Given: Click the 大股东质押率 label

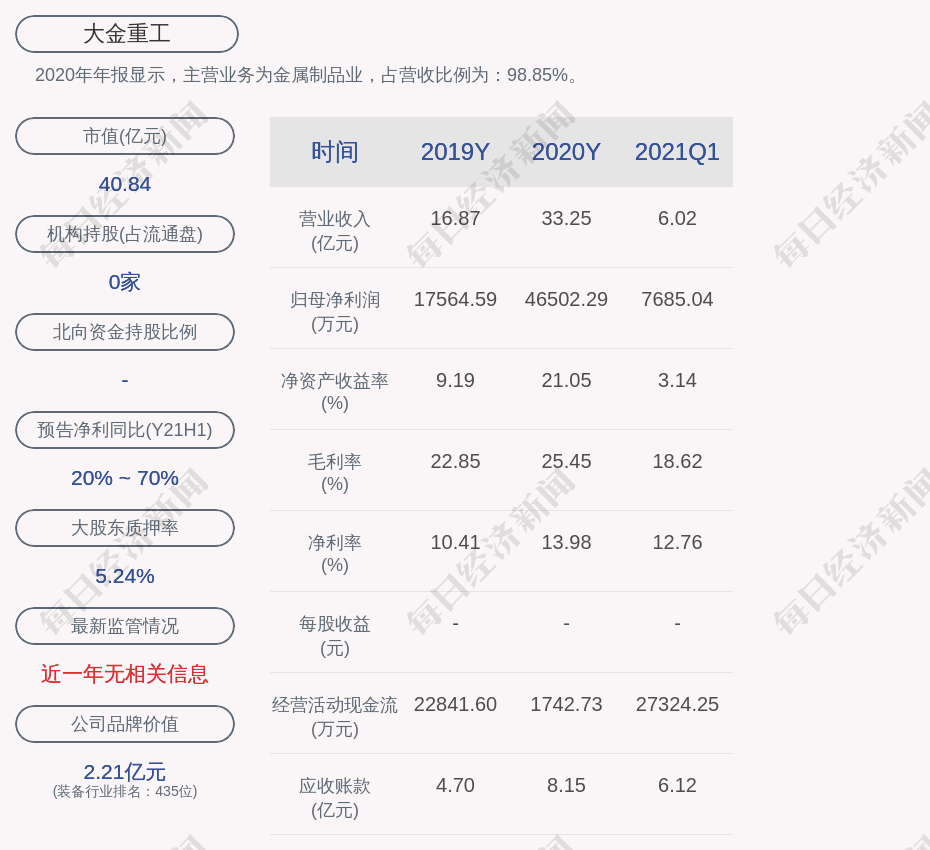Looking at the screenshot, I should pyautogui.click(x=125, y=528).
